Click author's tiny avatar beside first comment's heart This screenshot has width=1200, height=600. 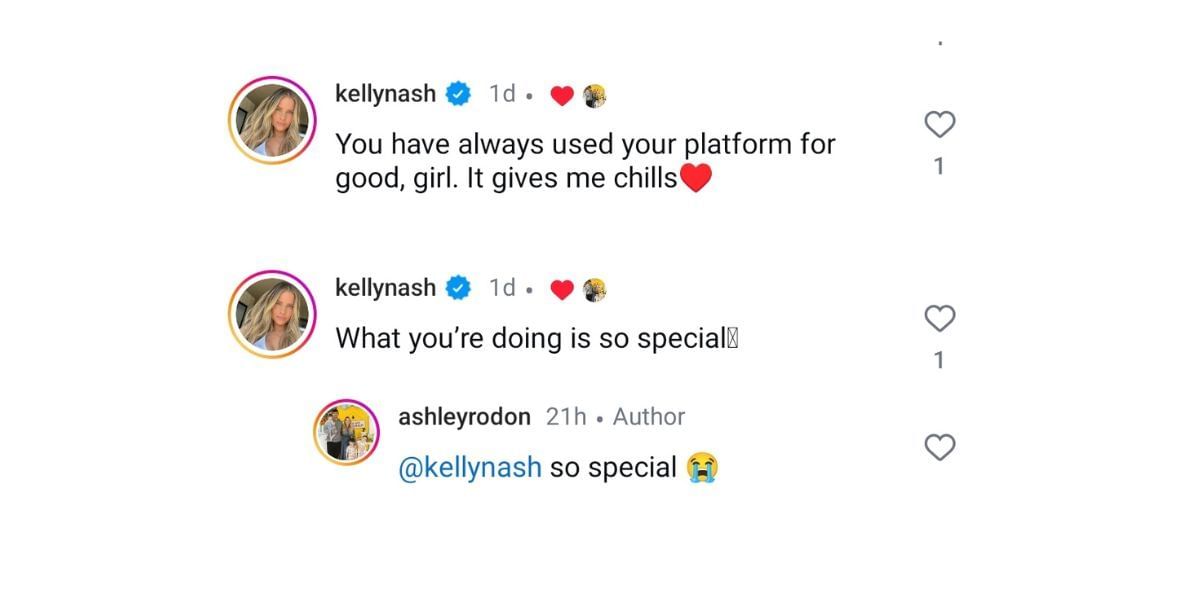[x=595, y=95]
